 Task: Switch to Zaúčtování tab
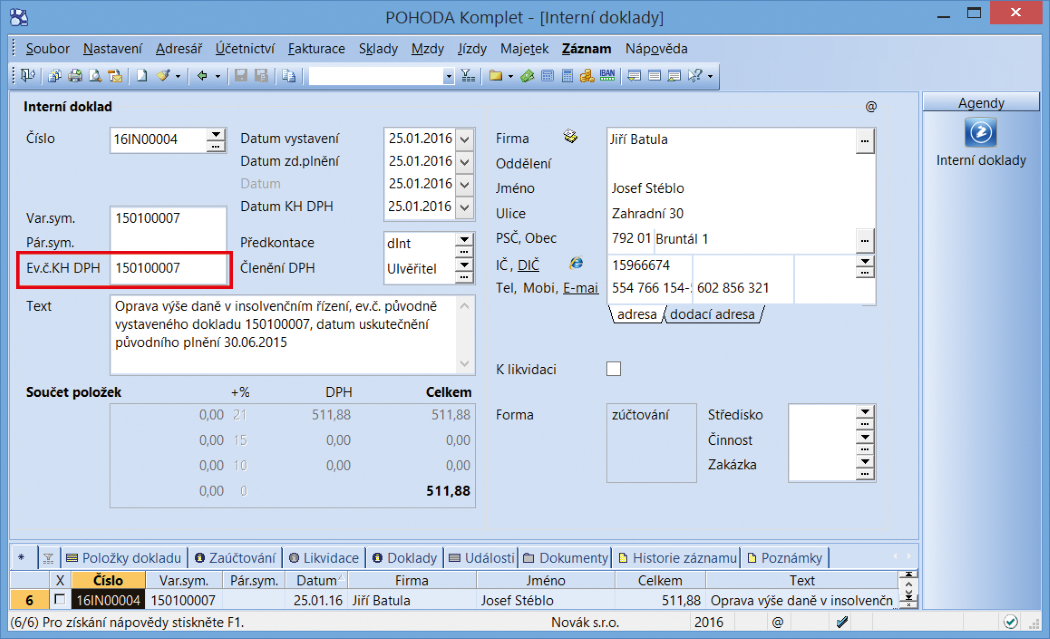tap(235, 558)
